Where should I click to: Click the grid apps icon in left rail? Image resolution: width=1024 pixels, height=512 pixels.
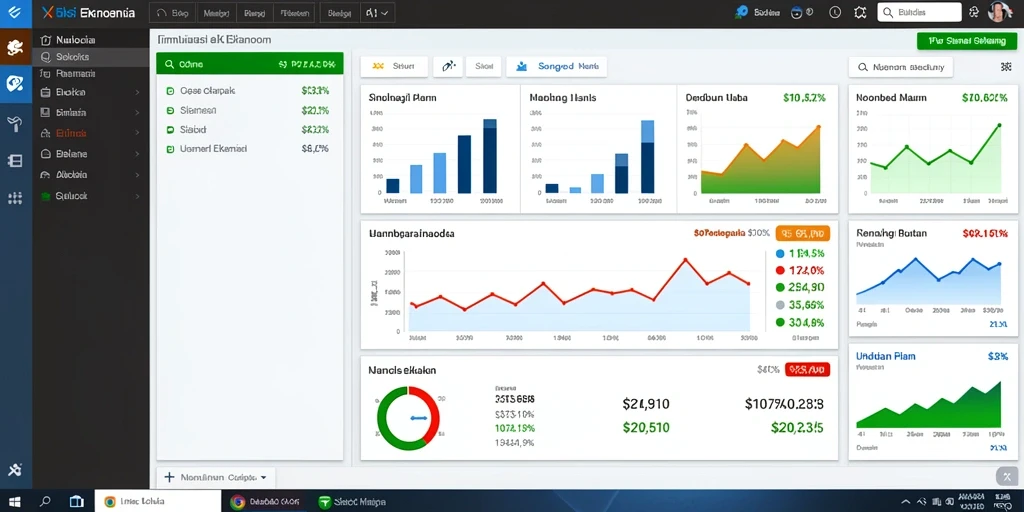click(x=15, y=199)
